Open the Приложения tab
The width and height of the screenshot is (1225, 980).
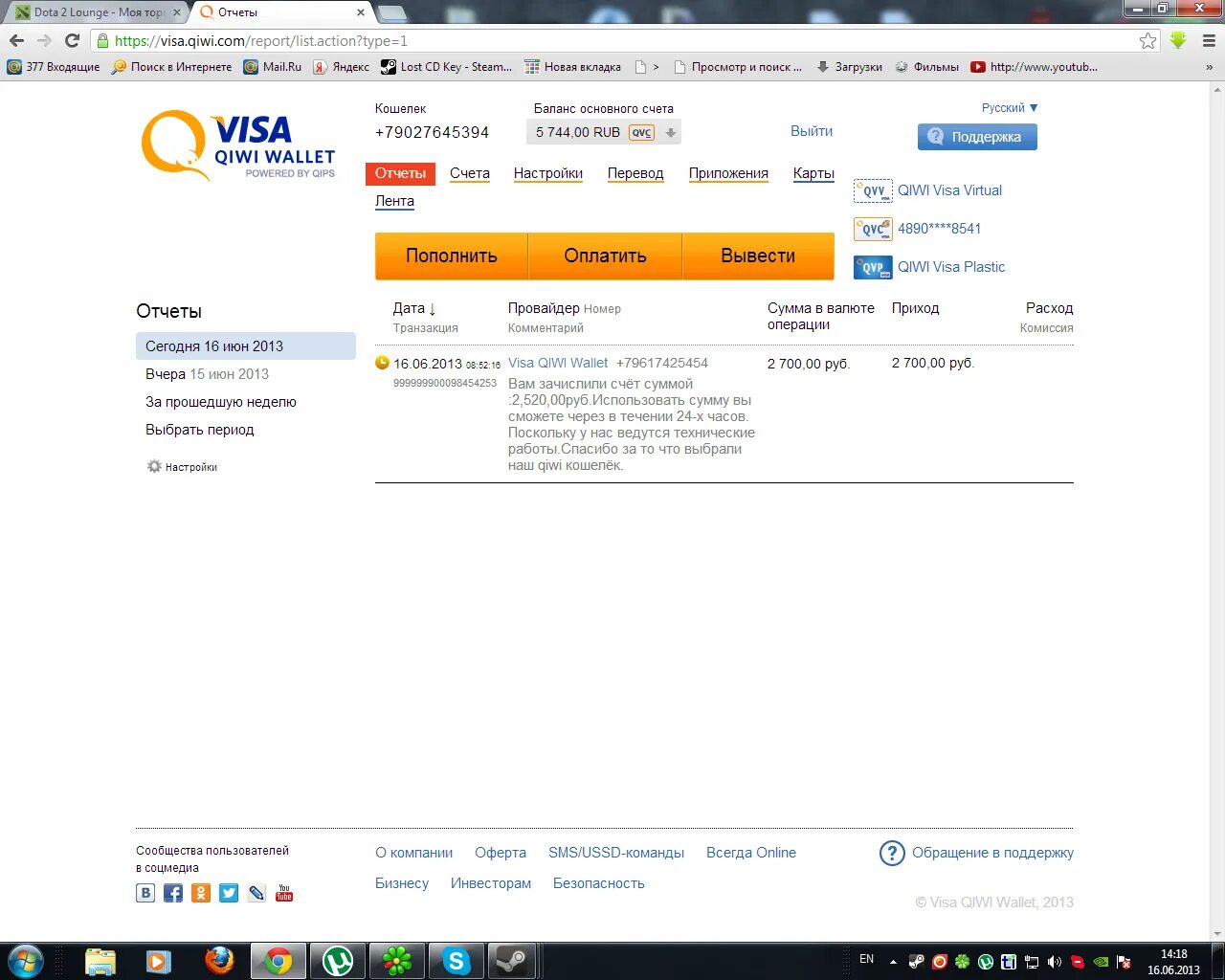728,173
